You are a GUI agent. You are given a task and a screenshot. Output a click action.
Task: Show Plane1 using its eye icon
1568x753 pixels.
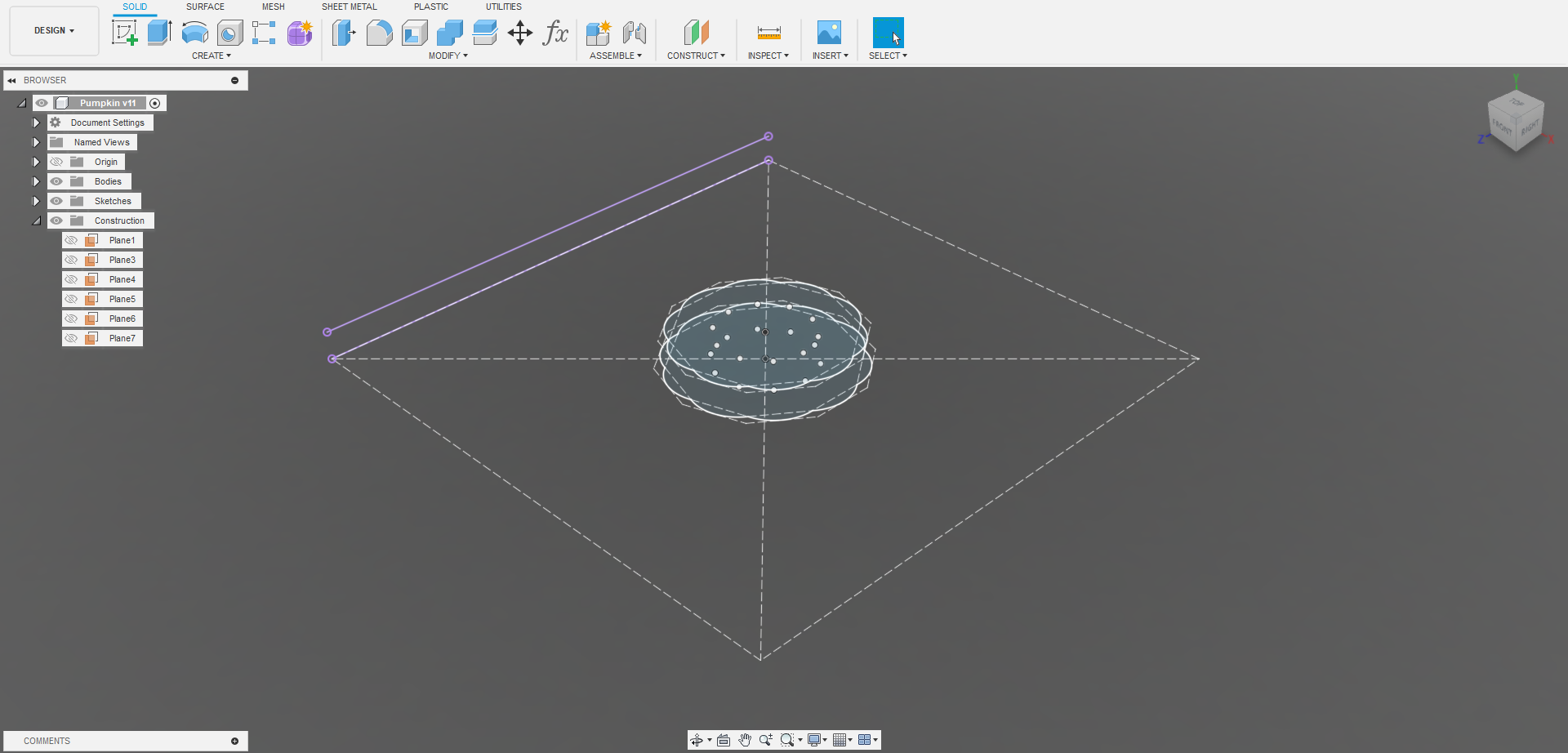point(72,240)
